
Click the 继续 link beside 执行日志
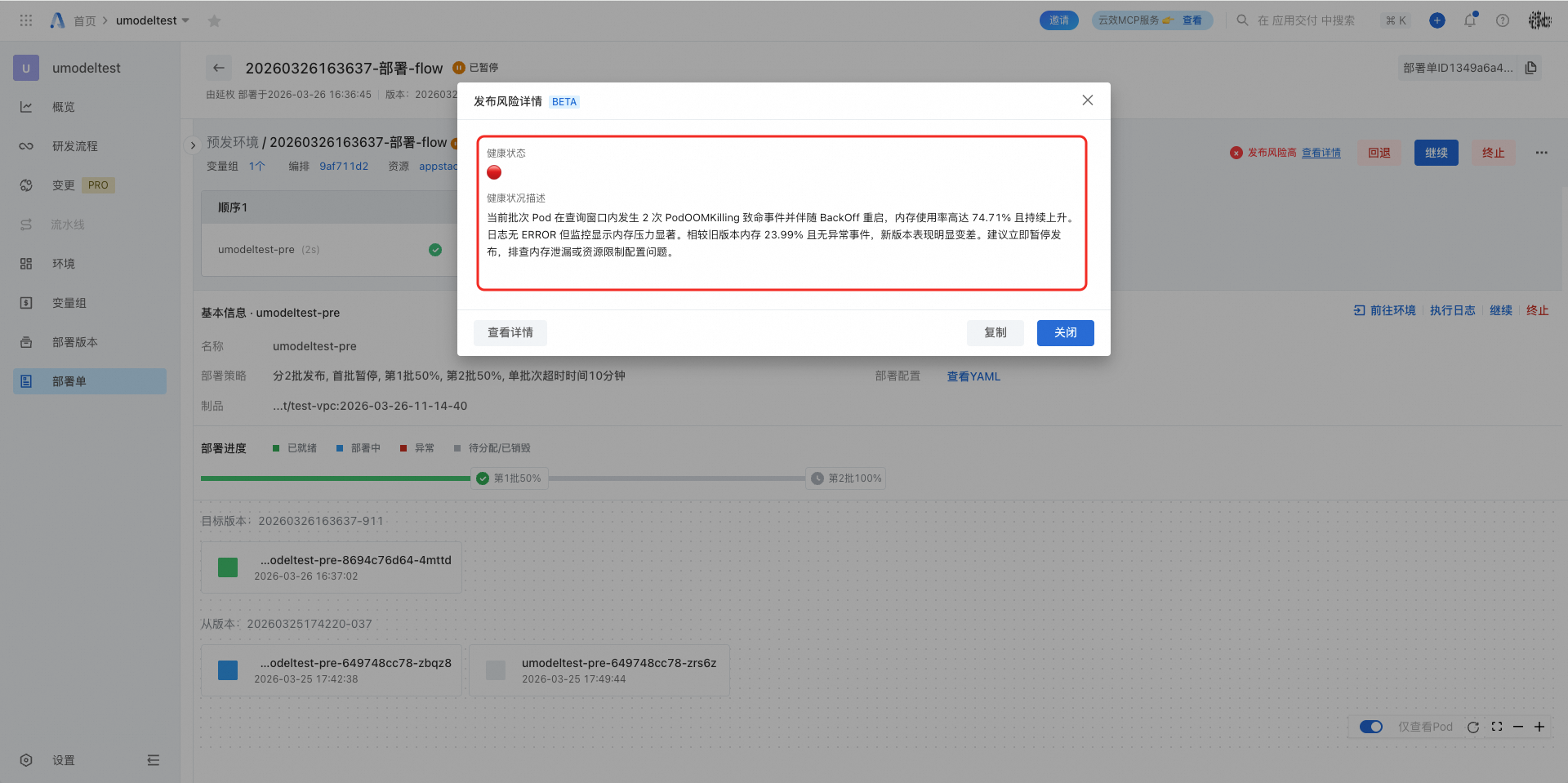tap(1501, 310)
